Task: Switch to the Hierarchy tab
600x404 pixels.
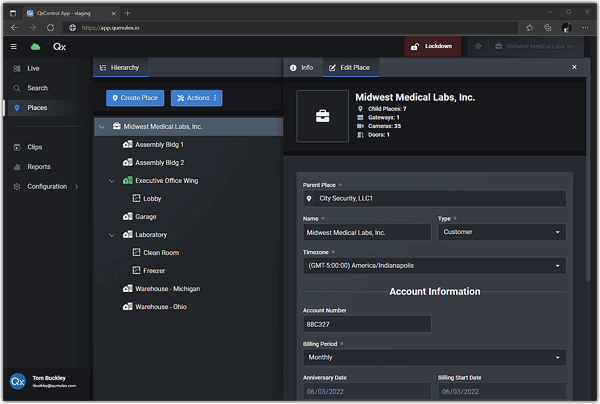Action: 120,68
